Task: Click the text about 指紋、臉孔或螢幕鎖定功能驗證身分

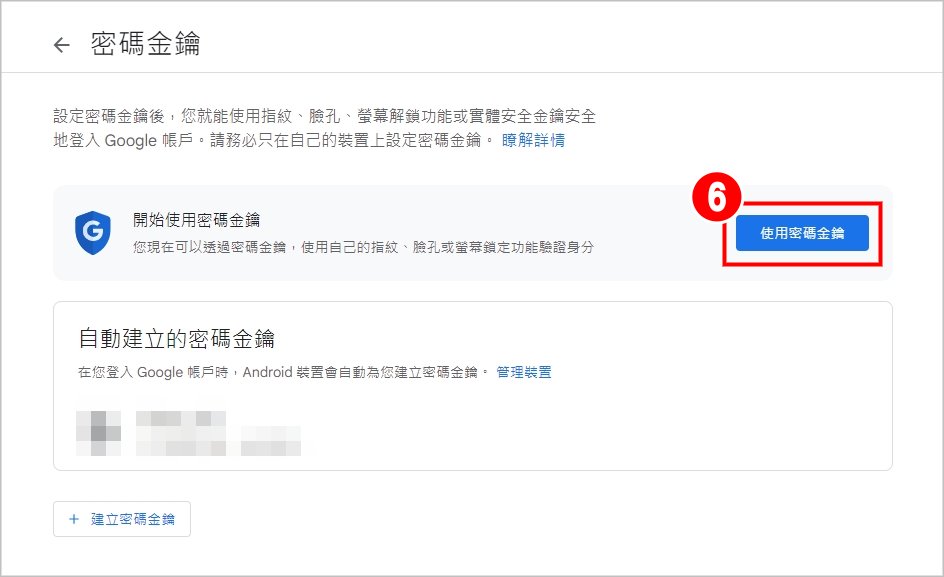Action: [x=363, y=247]
